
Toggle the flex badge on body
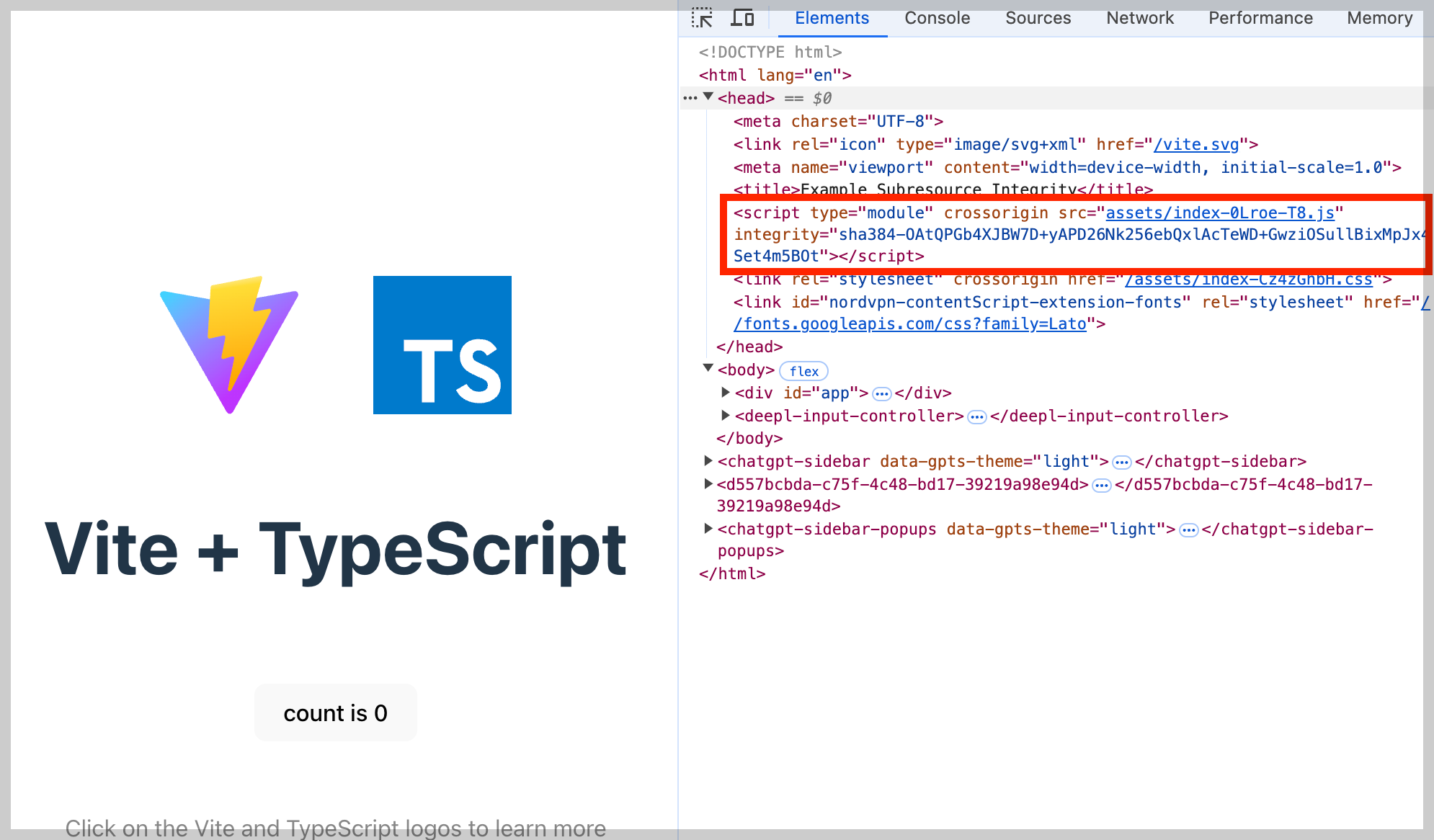tap(803, 371)
